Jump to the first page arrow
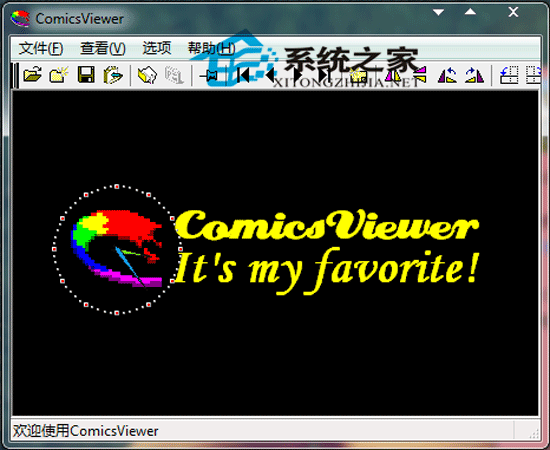The image size is (550, 450). tap(243, 75)
